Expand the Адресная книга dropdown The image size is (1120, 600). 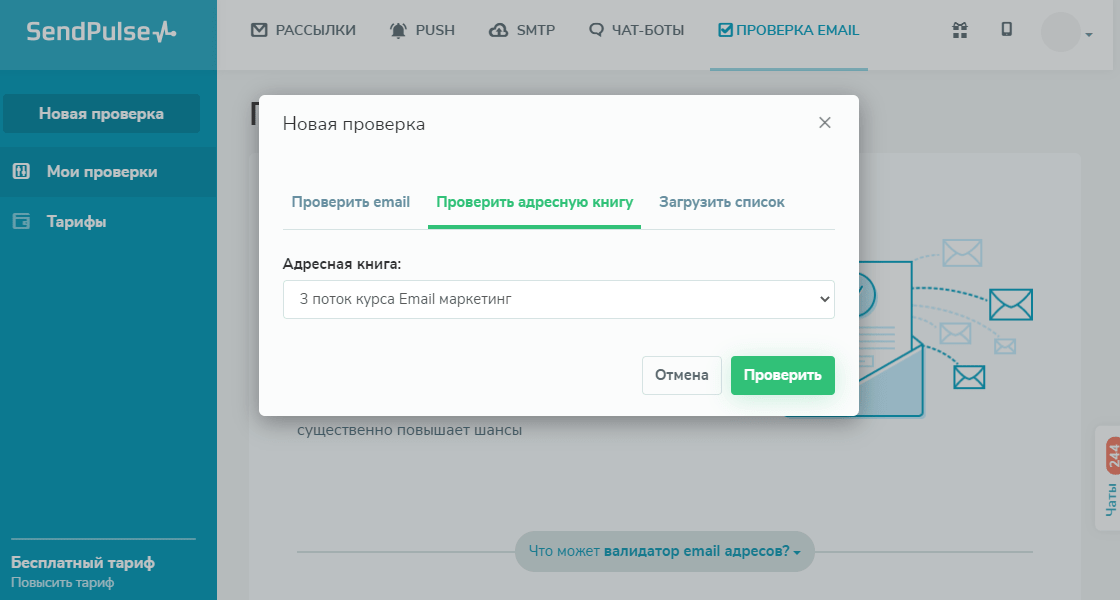pos(558,299)
